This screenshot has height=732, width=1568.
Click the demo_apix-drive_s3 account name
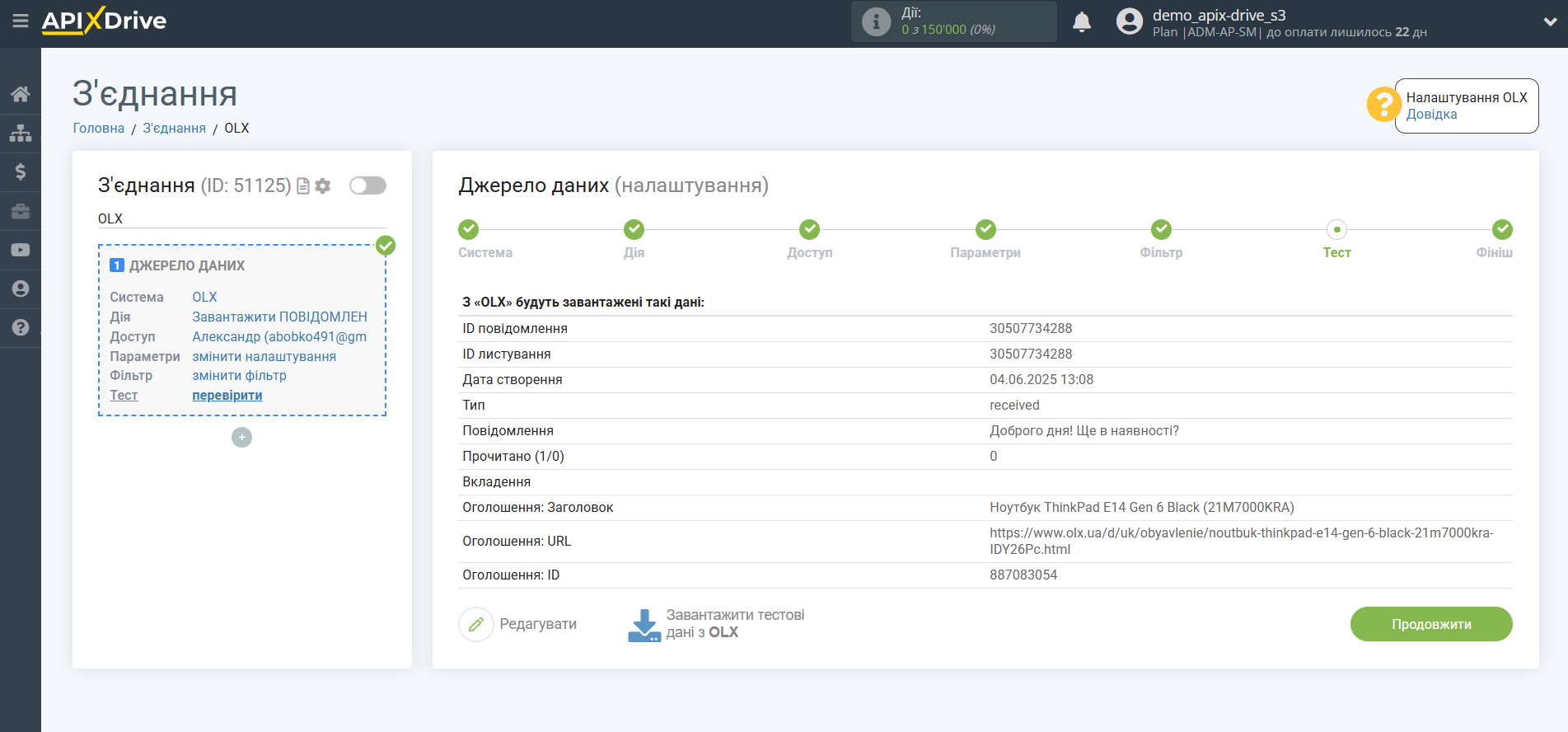1219,16
